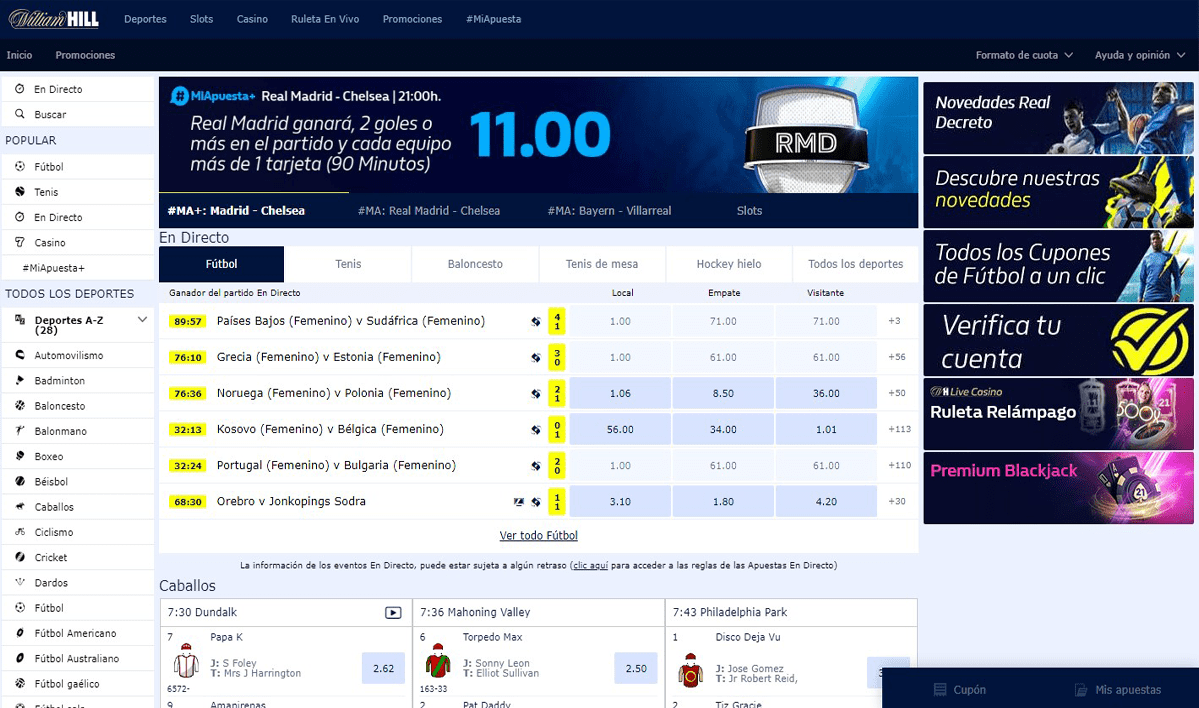Viewport: 1199px width, 708px height.
Task: Select the Fútbol ball icon under Popular
Action: 20,166
